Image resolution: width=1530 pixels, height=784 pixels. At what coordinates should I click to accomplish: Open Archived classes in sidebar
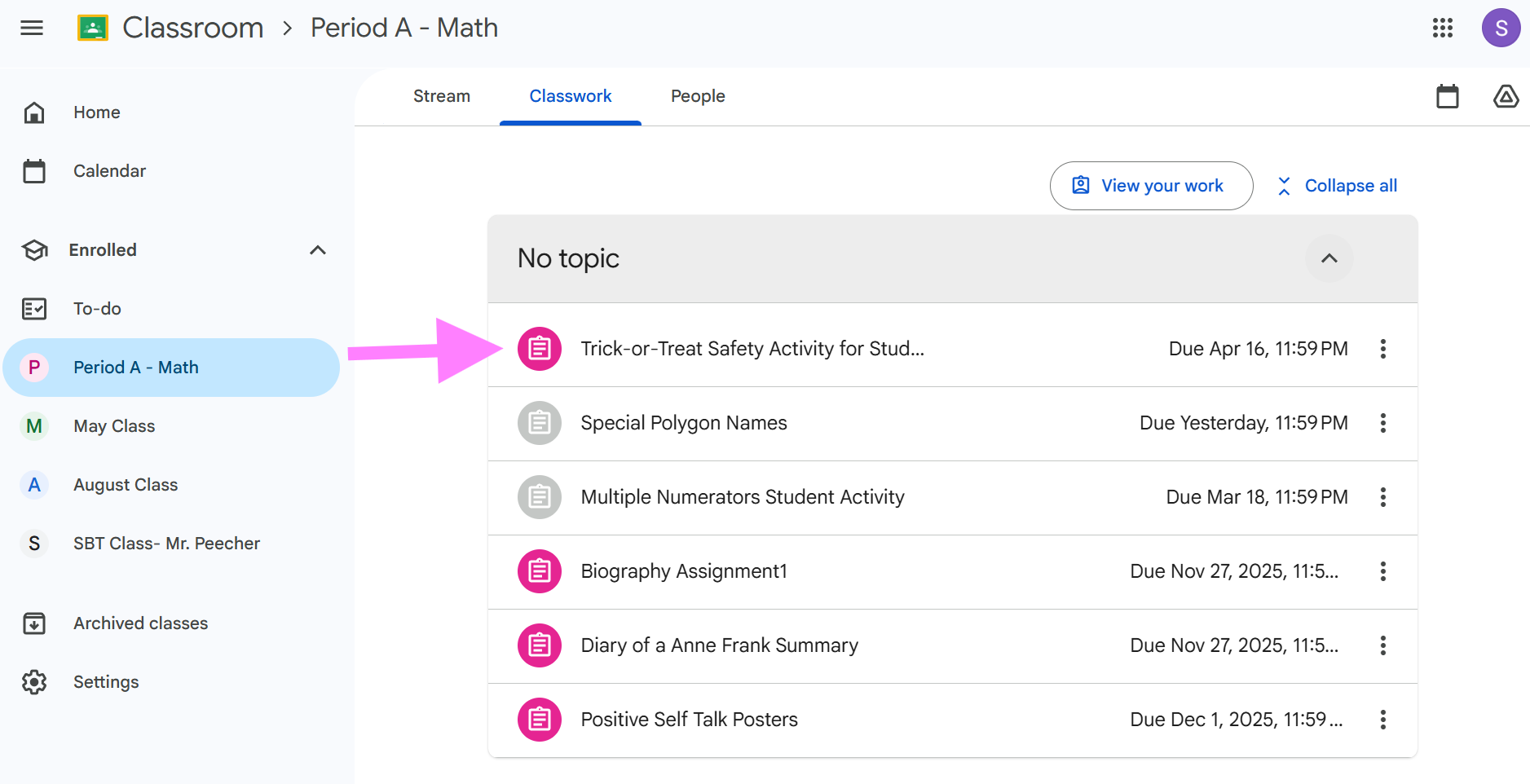click(140, 623)
